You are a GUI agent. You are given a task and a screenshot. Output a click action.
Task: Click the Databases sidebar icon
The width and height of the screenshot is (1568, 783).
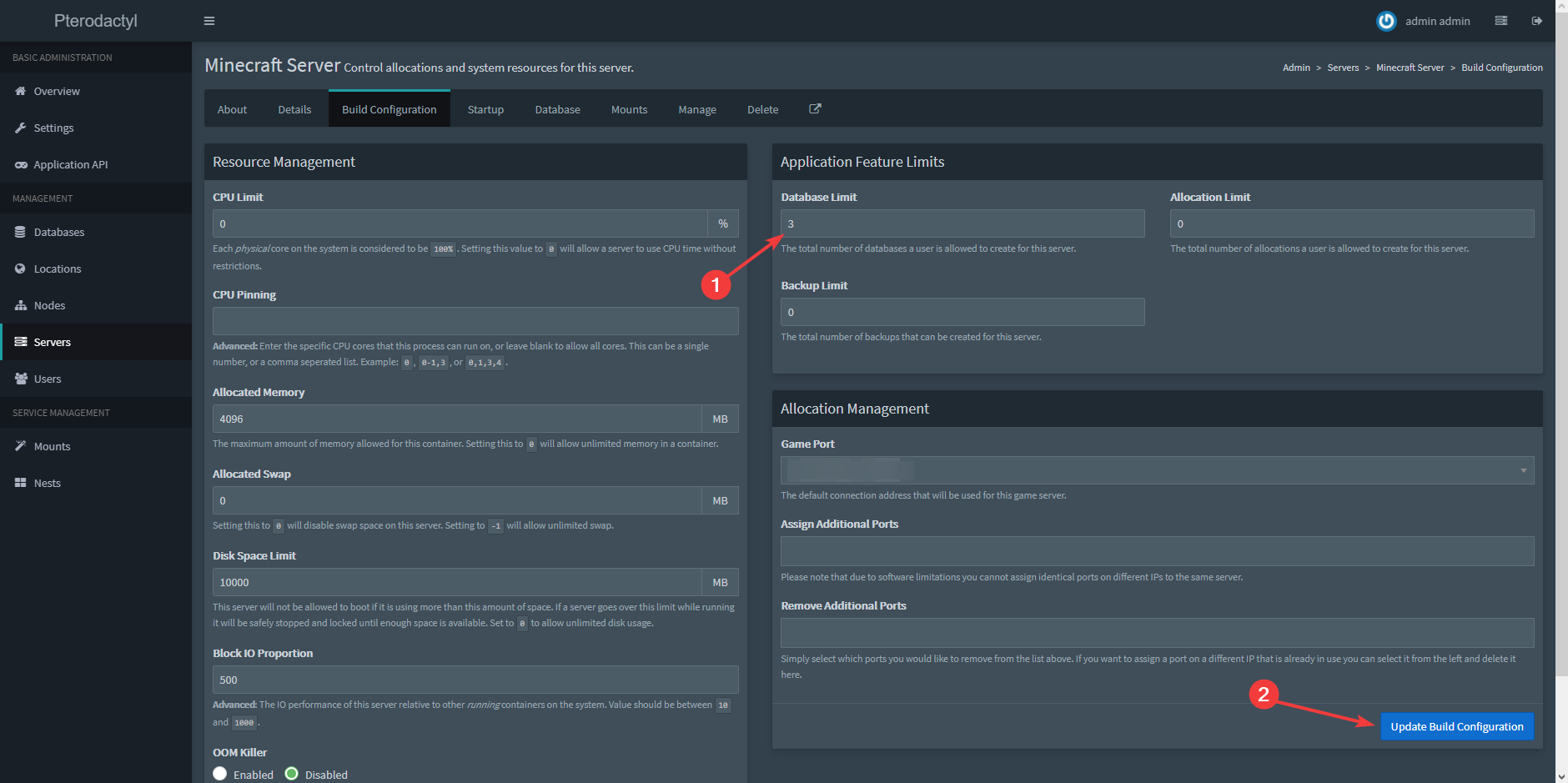pyautogui.click(x=21, y=232)
